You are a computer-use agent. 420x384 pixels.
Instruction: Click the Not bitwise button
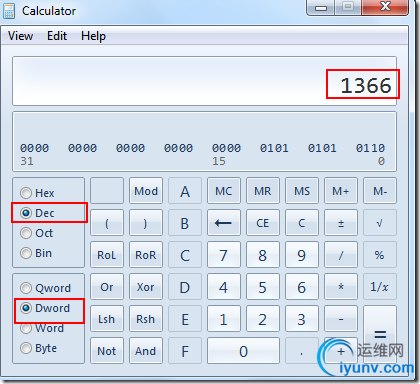[x=107, y=351]
